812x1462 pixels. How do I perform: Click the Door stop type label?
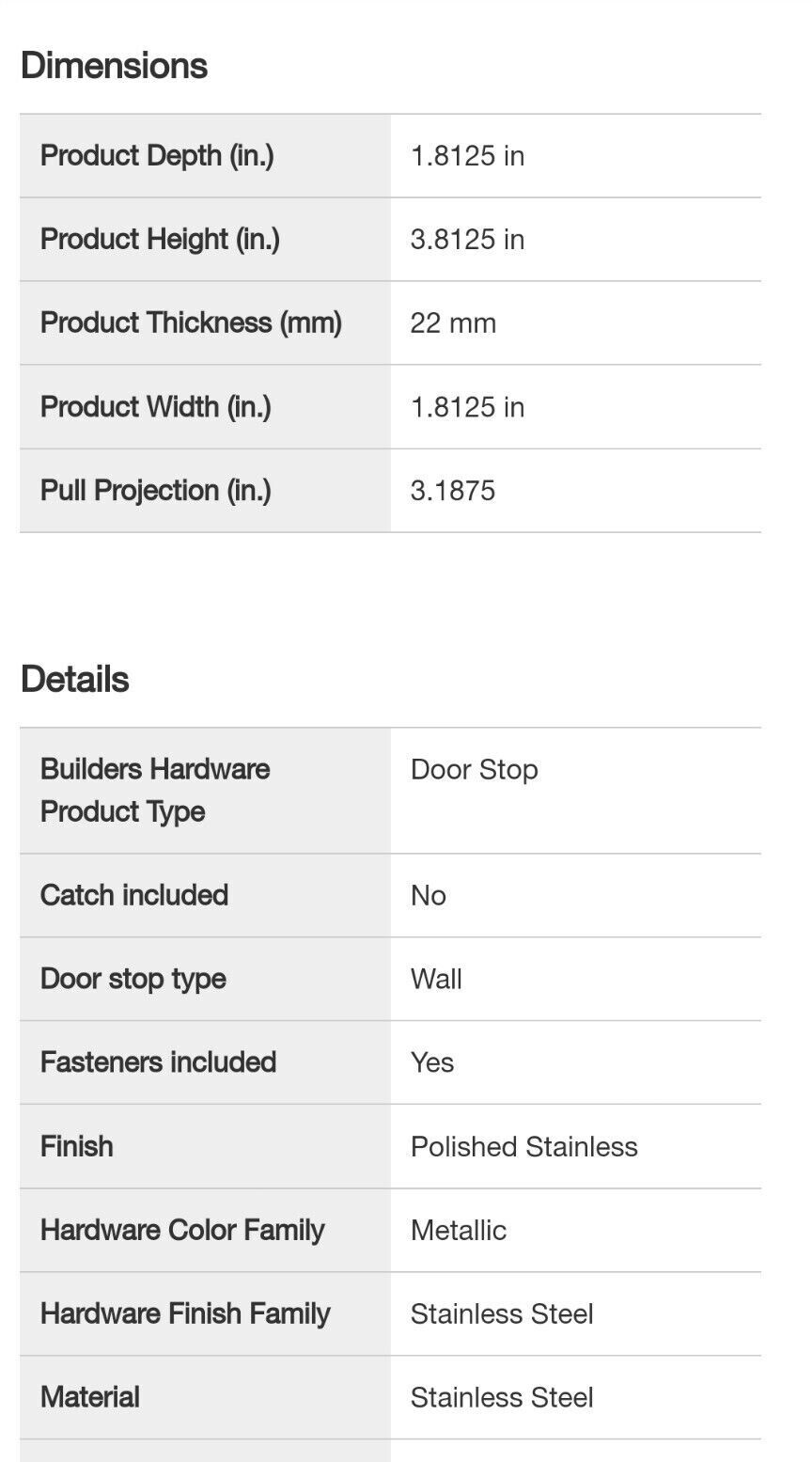click(133, 979)
